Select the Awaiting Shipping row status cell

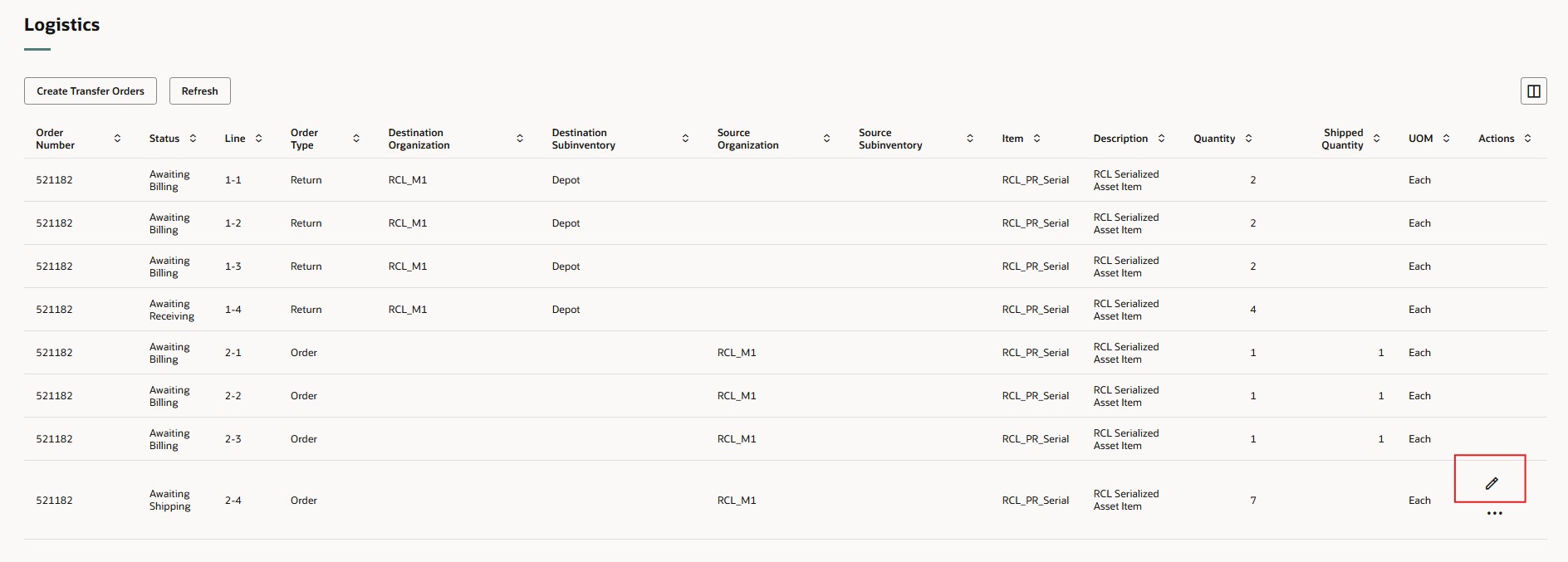tap(169, 501)
